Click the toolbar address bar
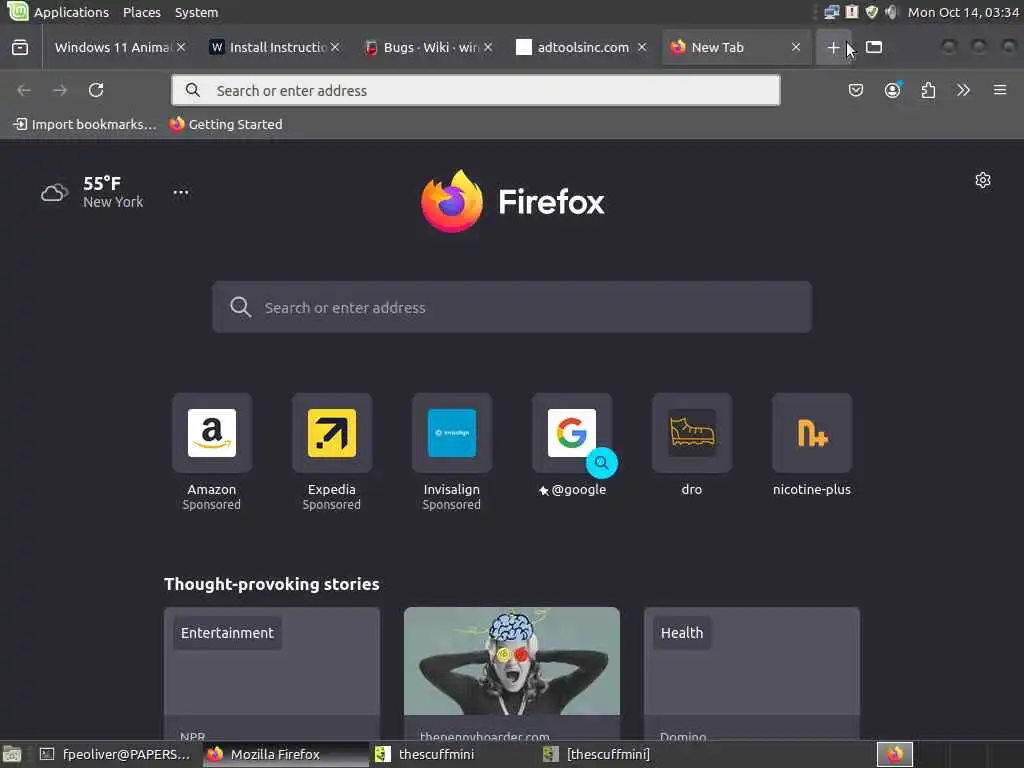 pos(475,90)
